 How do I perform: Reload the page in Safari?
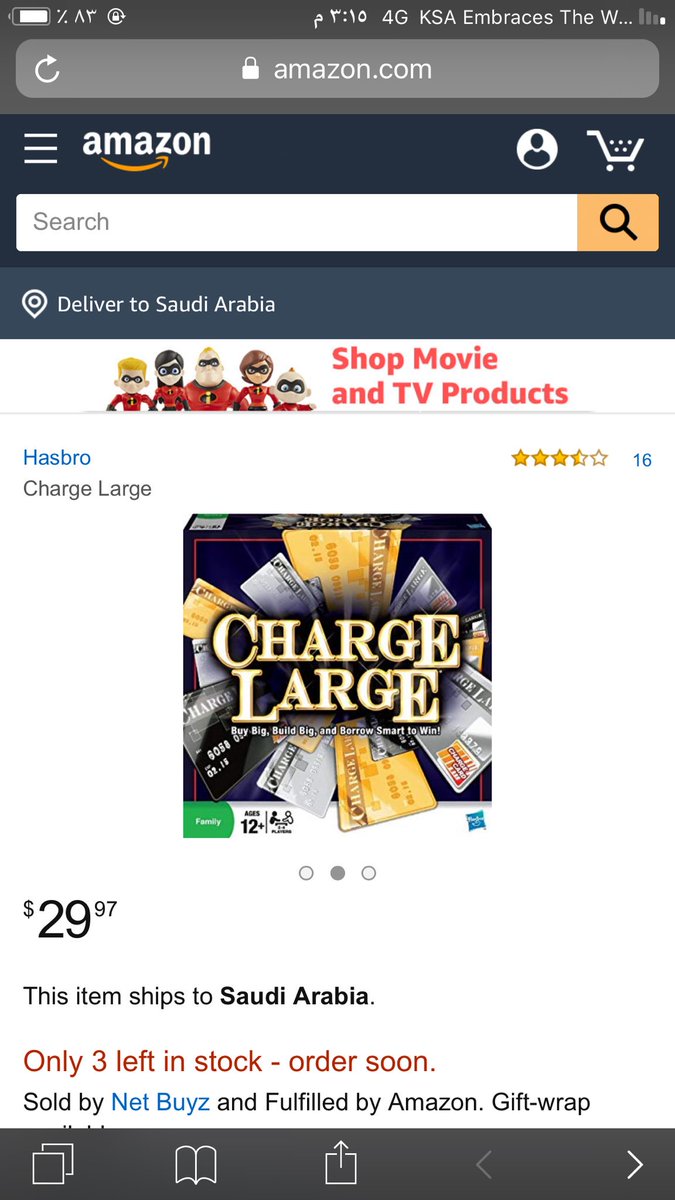click(x=47, y=69)
